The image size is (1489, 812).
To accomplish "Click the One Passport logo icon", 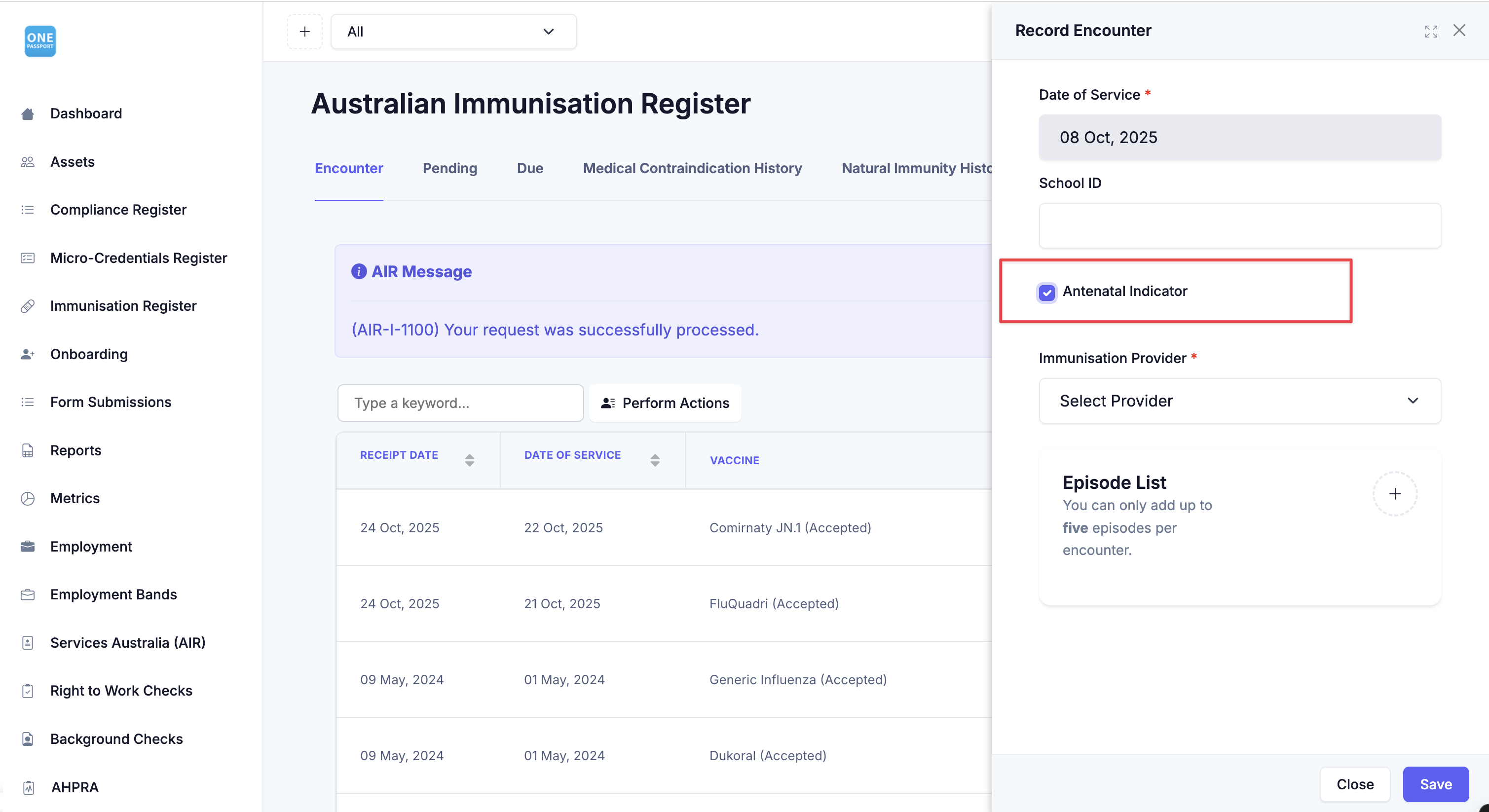I will click(40, 41).
